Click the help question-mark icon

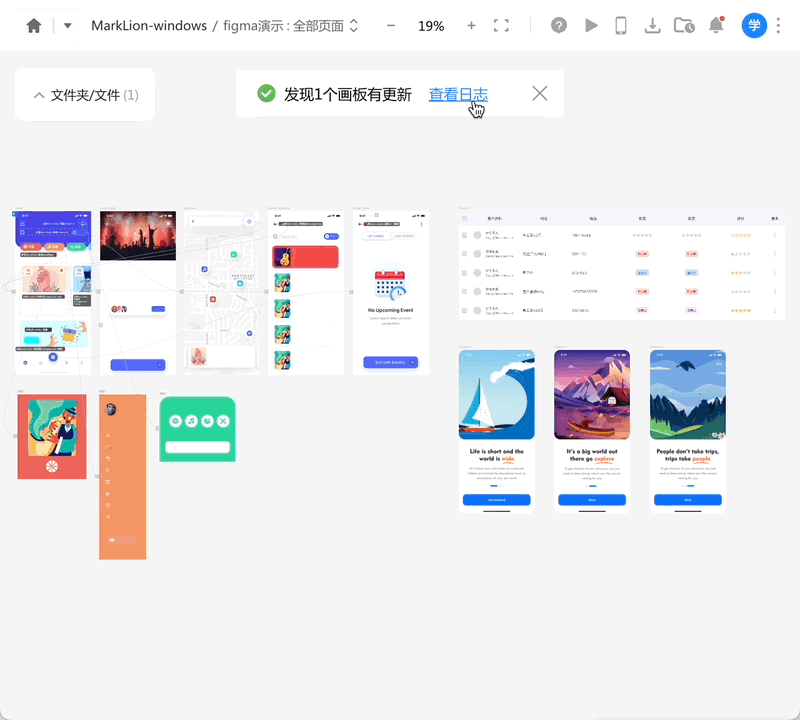tap(559, 25)
